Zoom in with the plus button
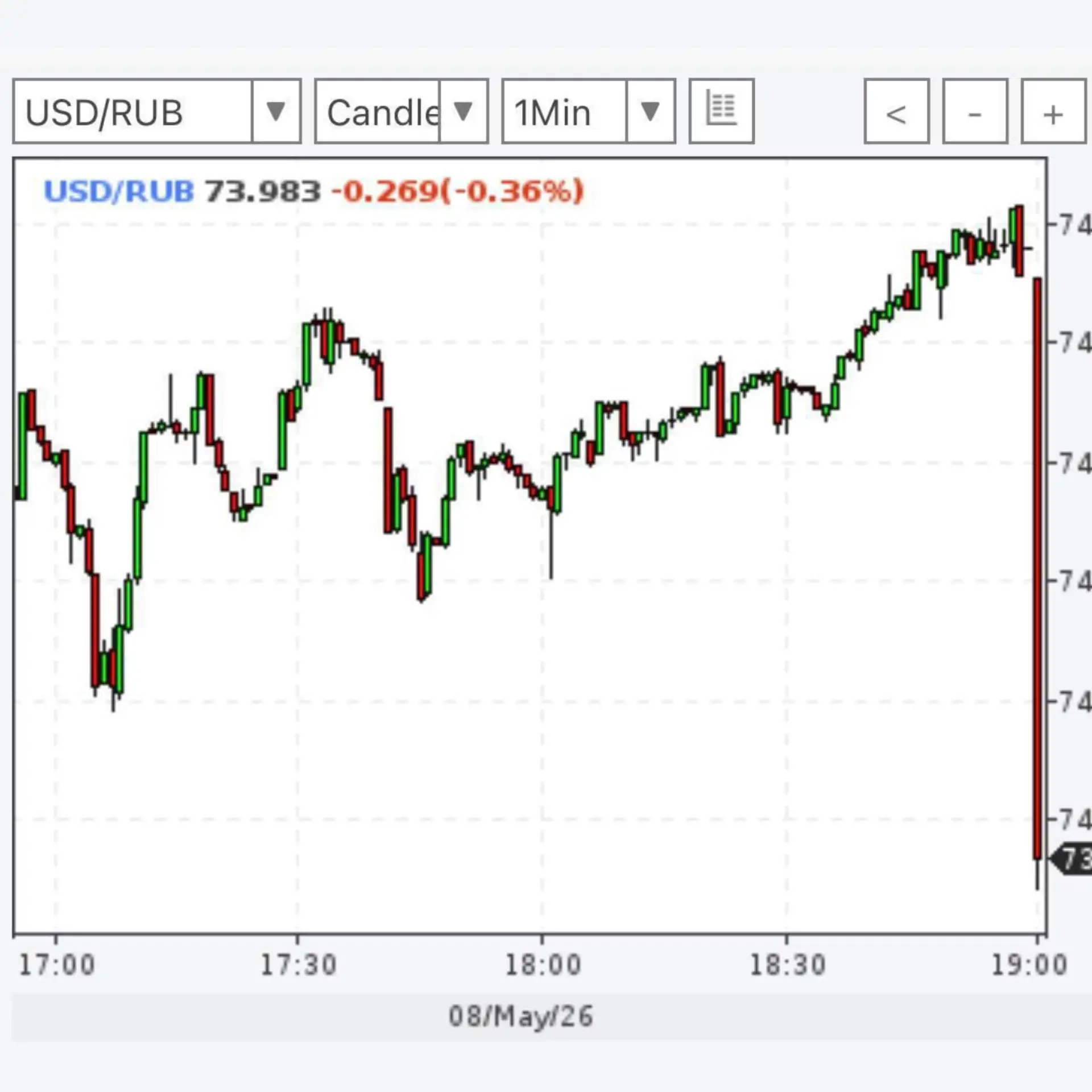The image size is (1092, 1092). [1053, 111]
